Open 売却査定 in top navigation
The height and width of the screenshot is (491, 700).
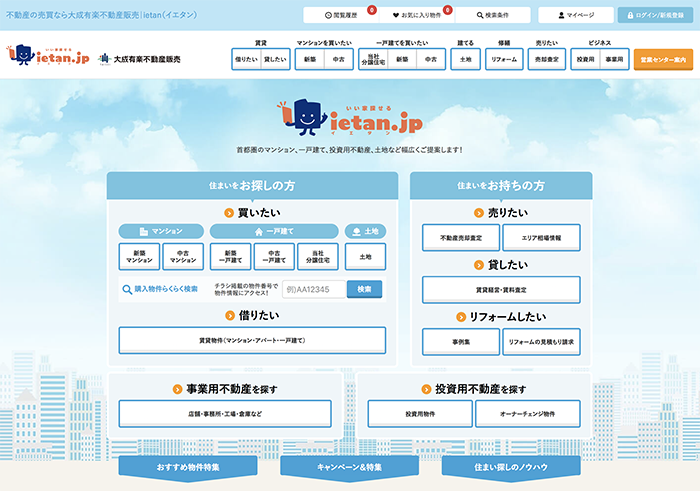[547, 60]
